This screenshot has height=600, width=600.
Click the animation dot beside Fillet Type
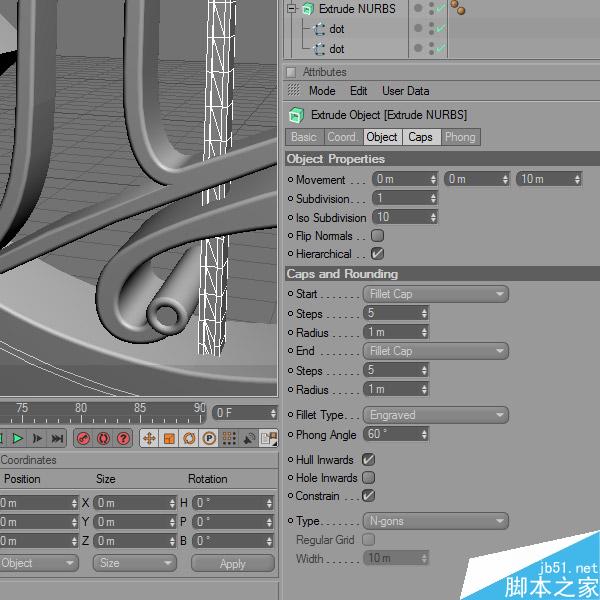290,415
